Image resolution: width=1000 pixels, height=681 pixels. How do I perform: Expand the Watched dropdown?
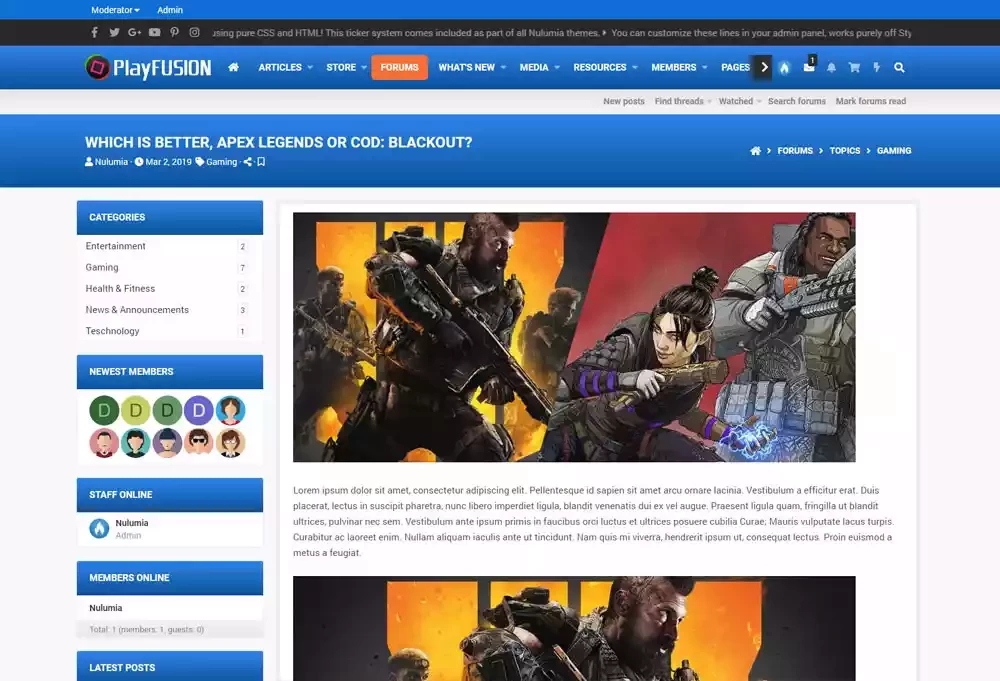[x=759, y=101]
